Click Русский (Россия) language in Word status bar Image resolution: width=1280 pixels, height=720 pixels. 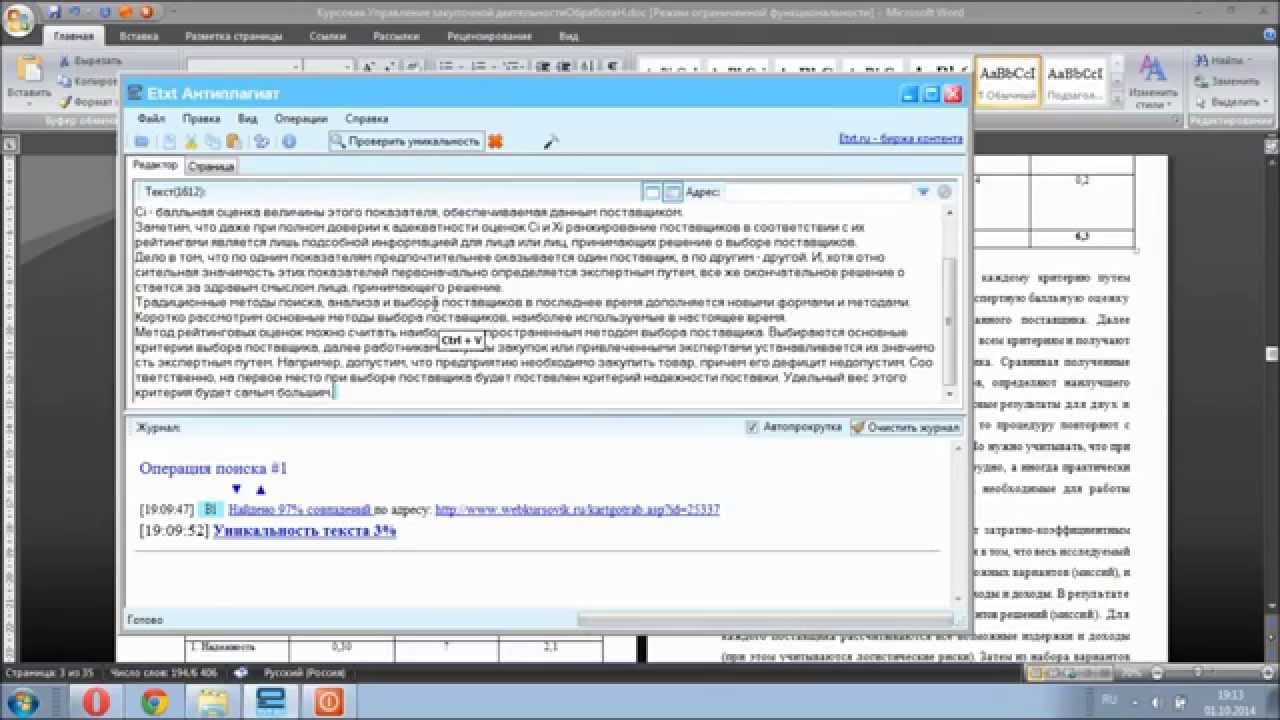point(304,673)
